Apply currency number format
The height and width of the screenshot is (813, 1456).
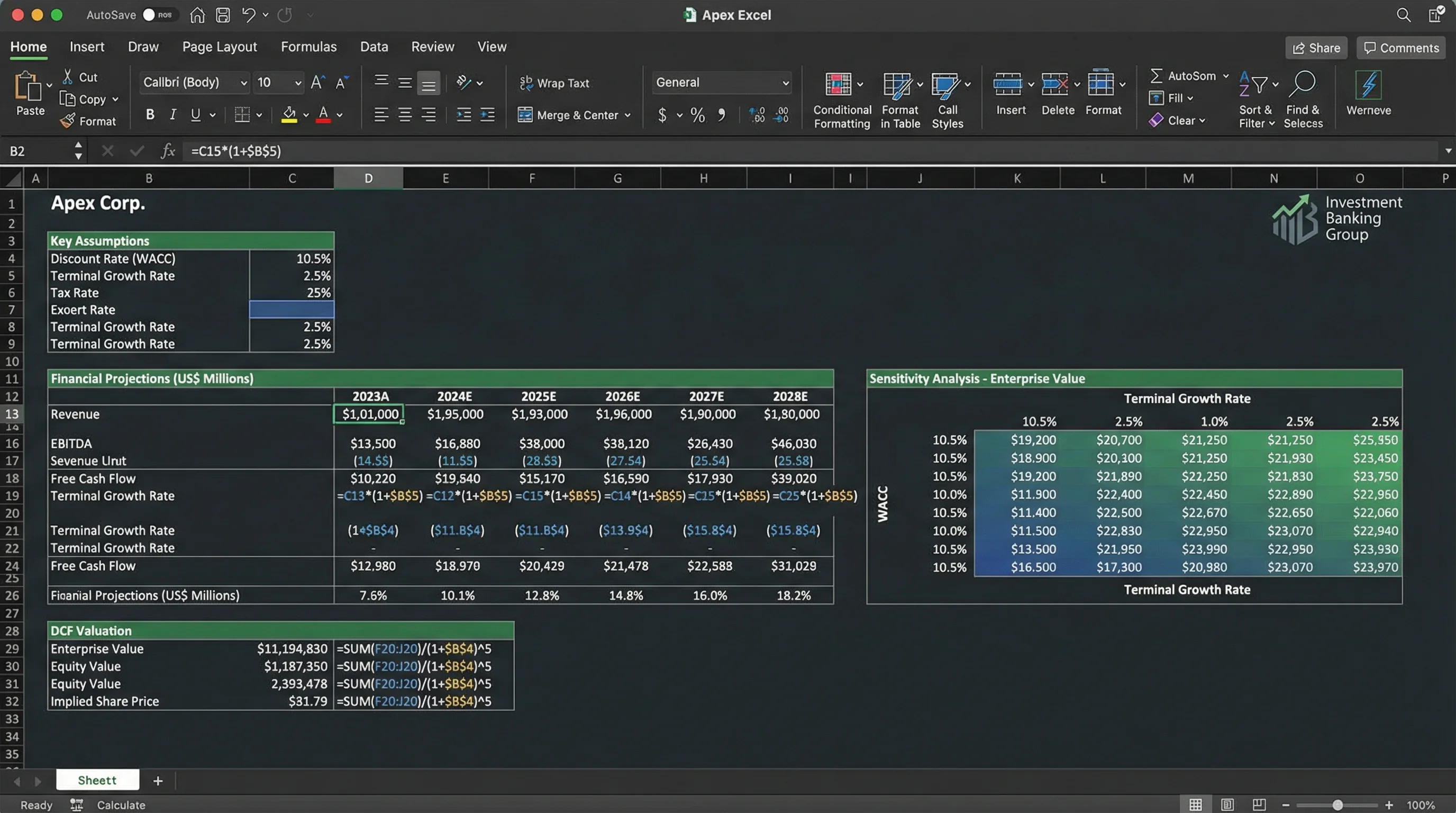663,115
